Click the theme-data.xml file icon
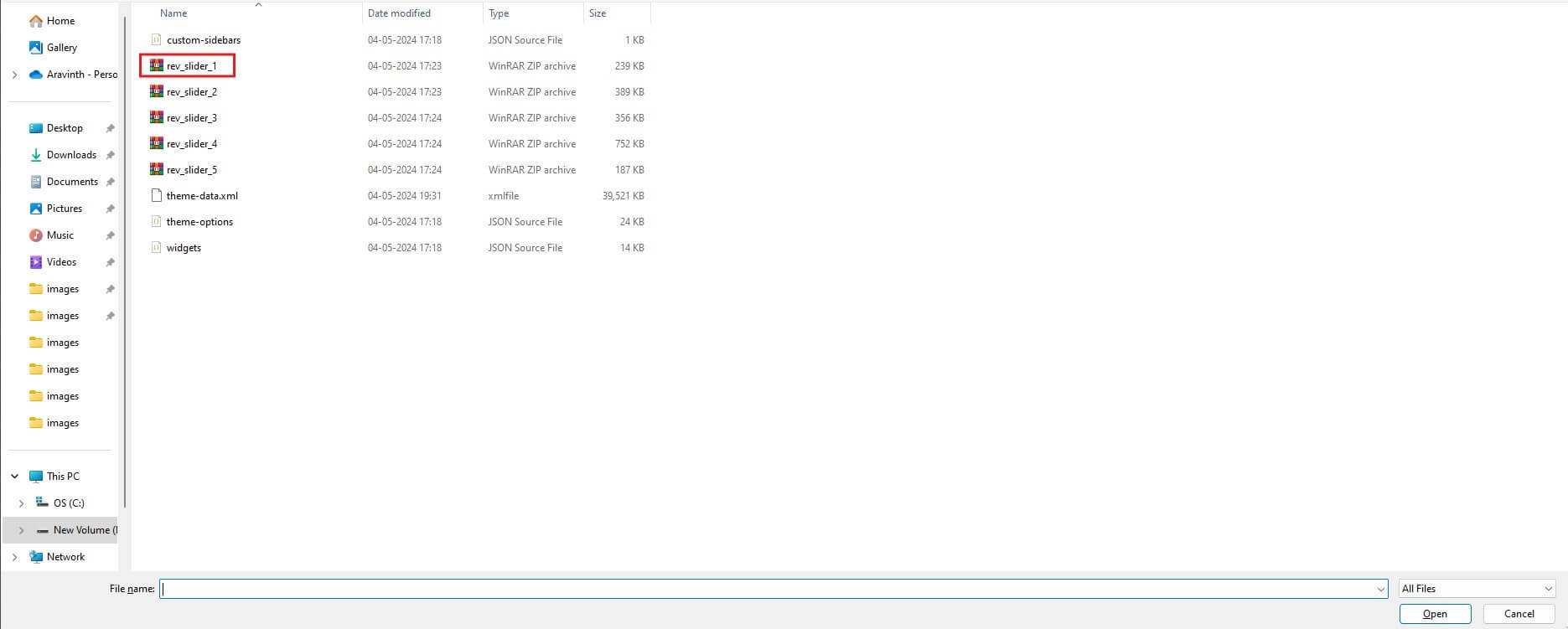The image size is (1568, 629). click(x=156, y=195)
